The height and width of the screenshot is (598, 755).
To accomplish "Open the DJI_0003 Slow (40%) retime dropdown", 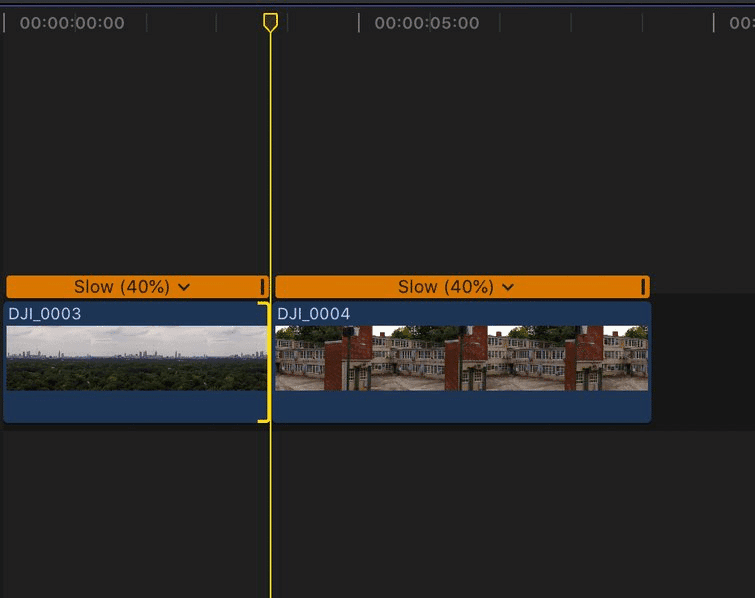I will point(184,287).
